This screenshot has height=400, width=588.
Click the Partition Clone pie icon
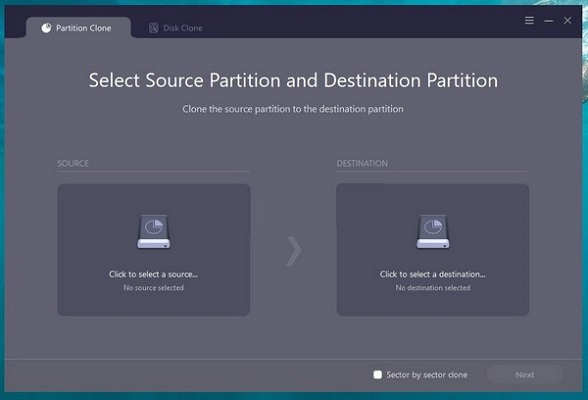(x=46, y=28)
